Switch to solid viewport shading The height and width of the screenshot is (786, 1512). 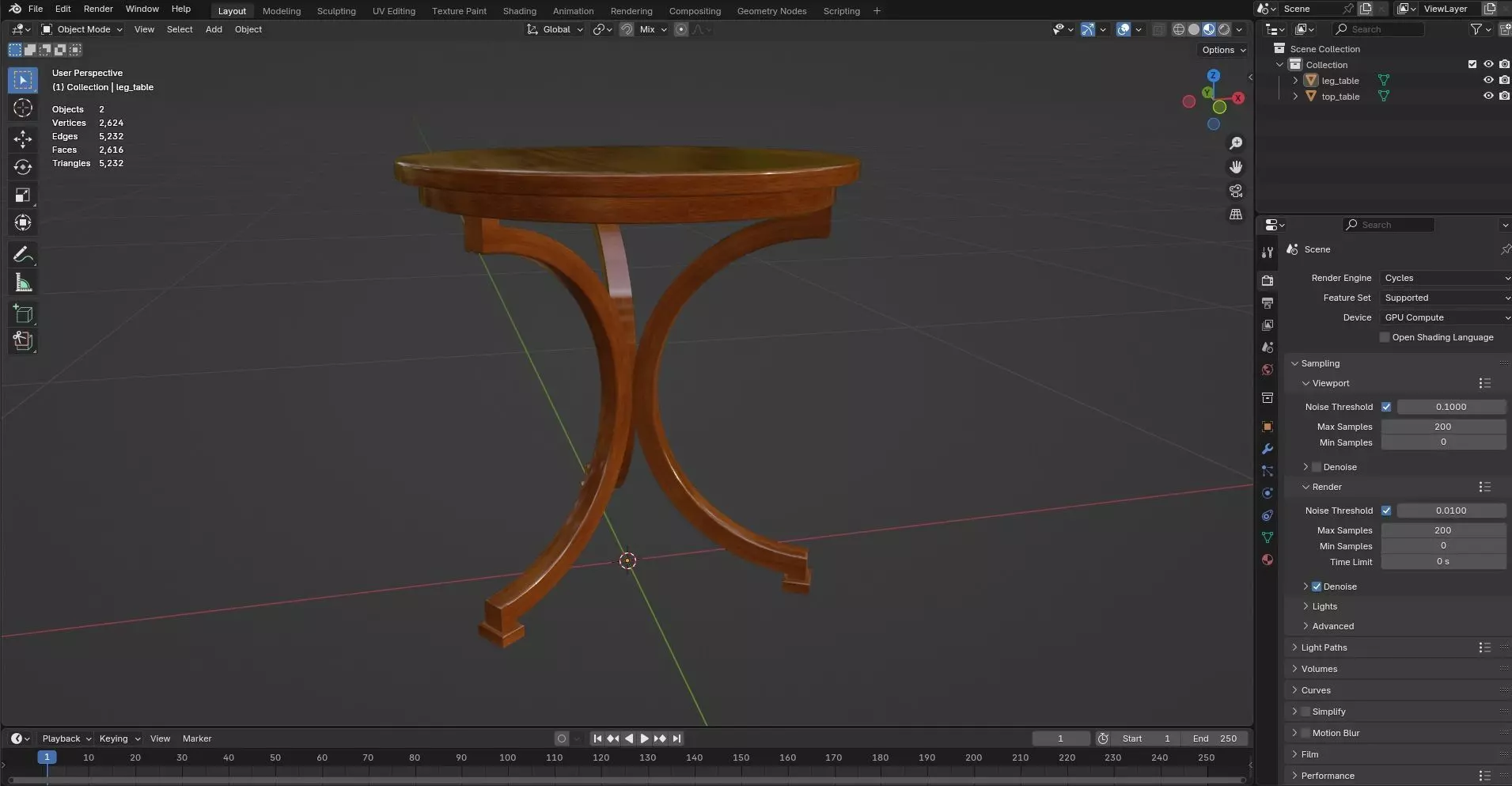click(1194, 29)
